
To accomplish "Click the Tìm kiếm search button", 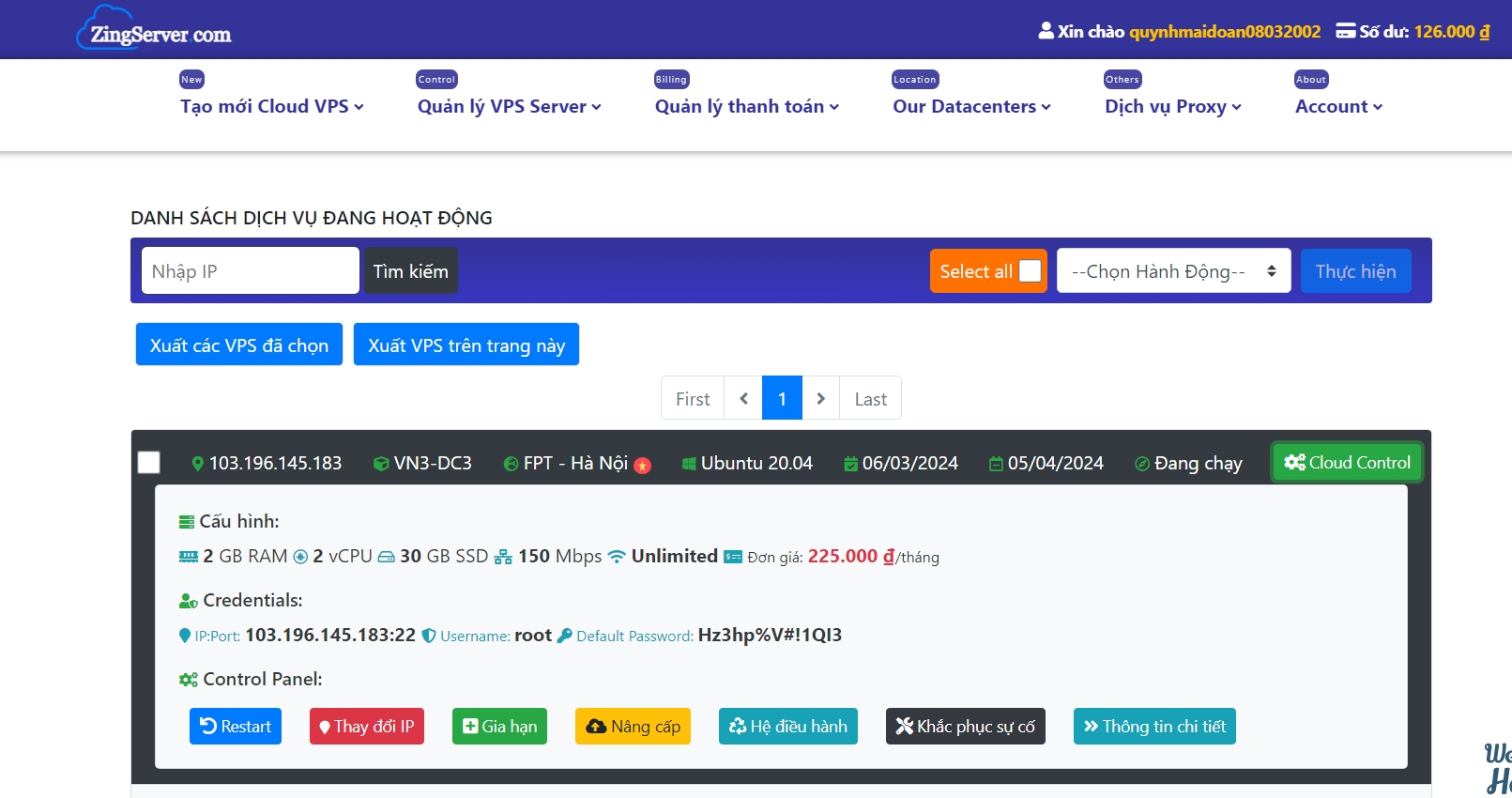I will click(x=411, y=271).
